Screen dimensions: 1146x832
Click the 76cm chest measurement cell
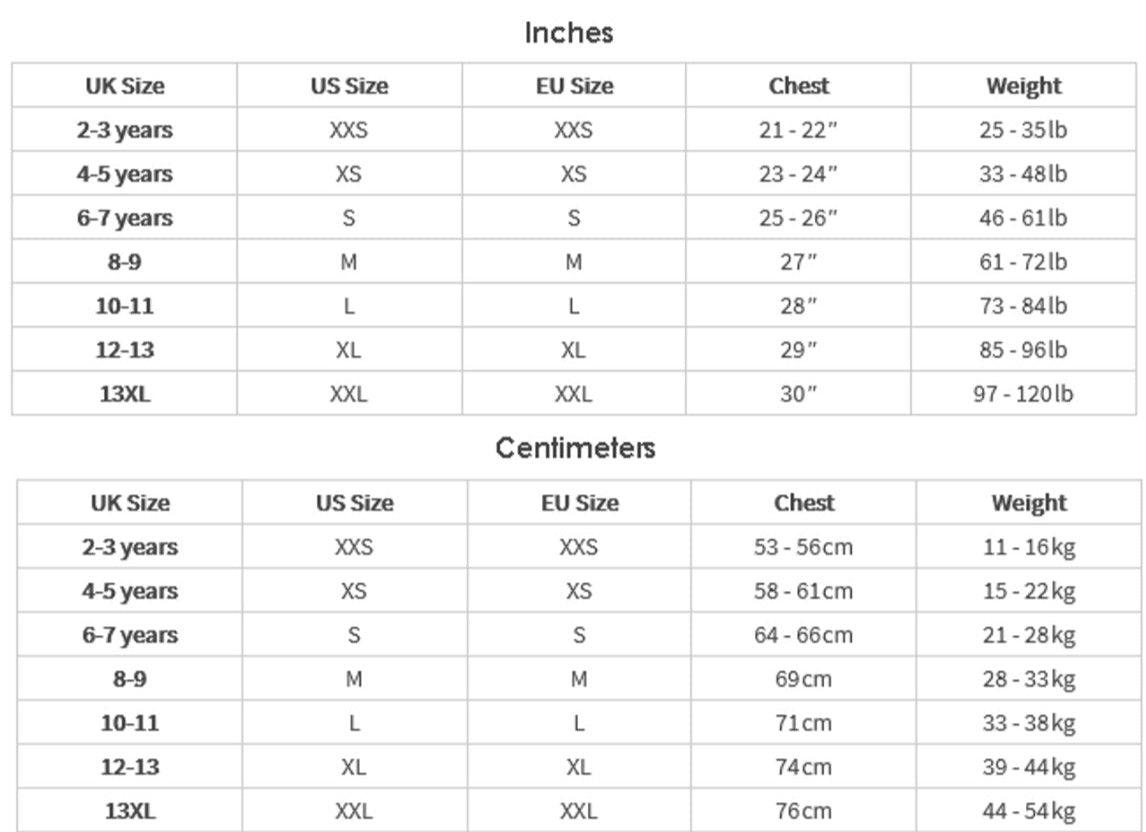click(803, 811)
